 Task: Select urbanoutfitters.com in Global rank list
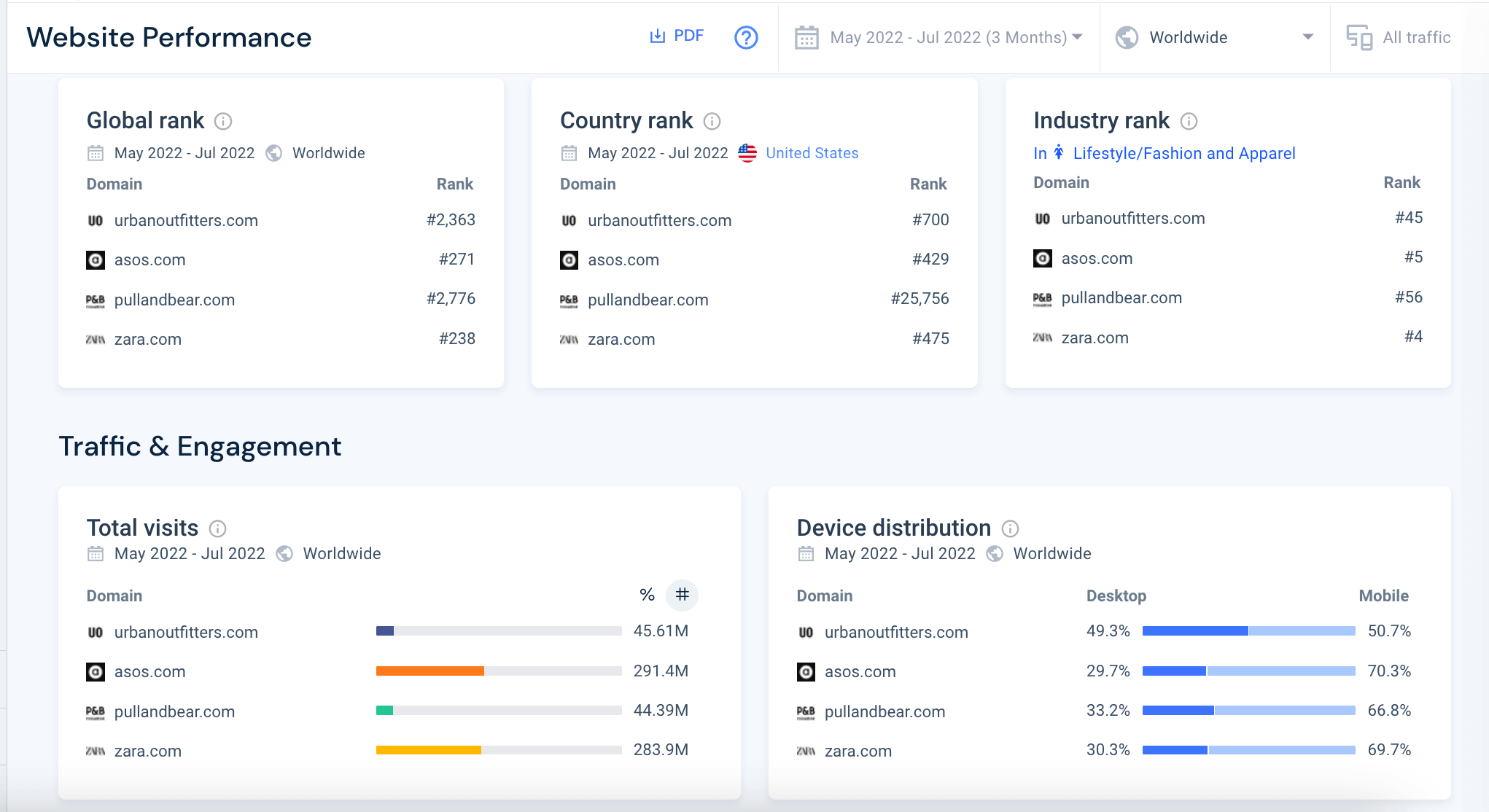186,221
